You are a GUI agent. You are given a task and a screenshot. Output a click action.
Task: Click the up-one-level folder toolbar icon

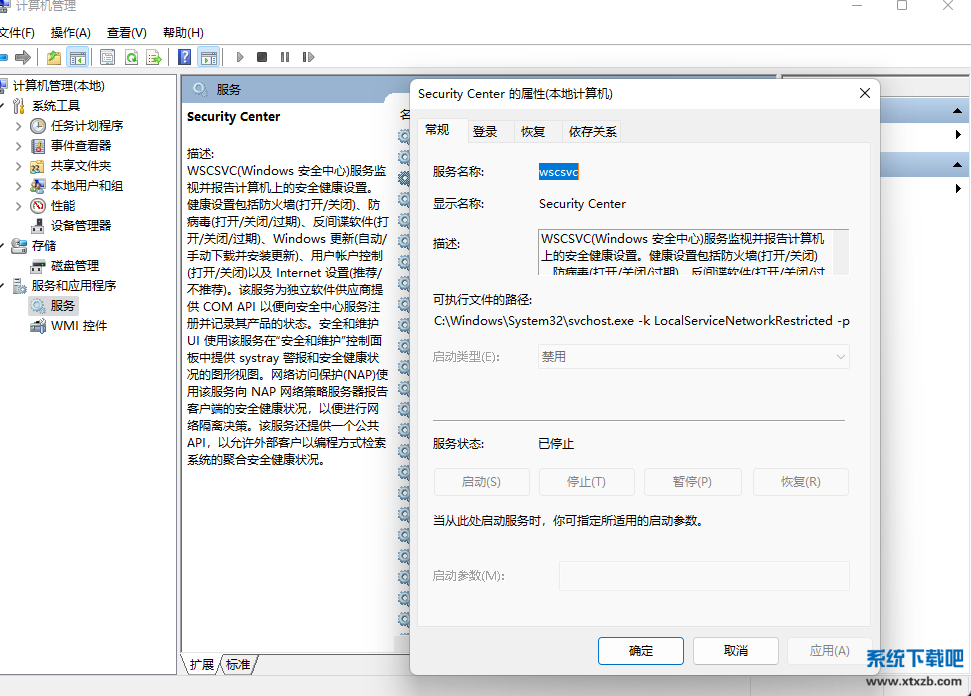click(54, 58)
